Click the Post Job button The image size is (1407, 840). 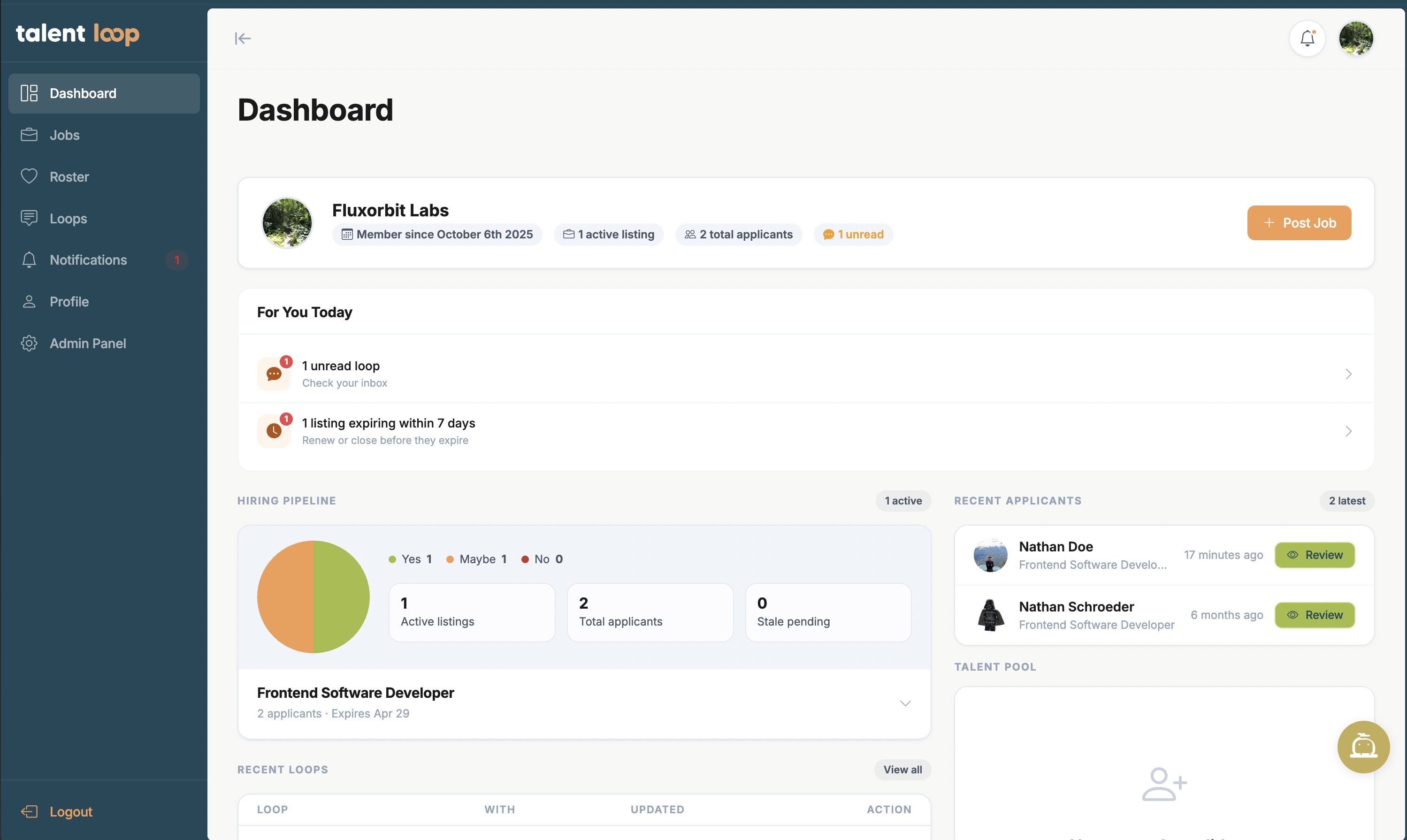[x=1299, y=222]
